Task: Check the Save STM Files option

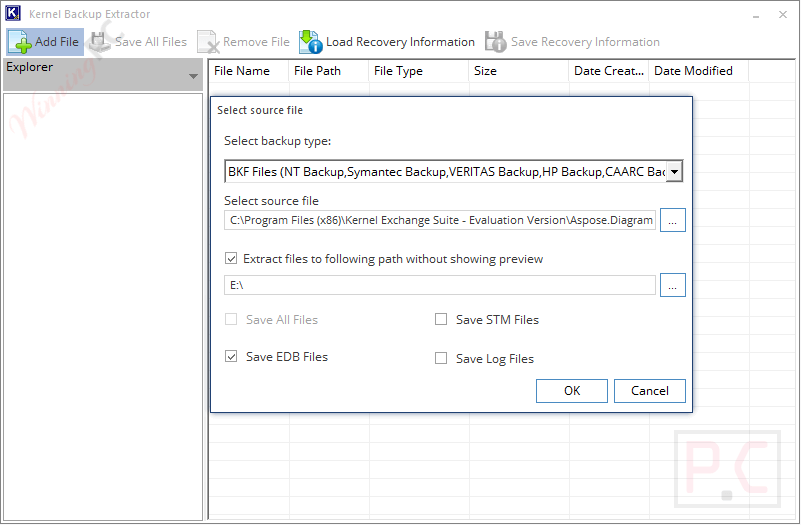Action: 441,319
